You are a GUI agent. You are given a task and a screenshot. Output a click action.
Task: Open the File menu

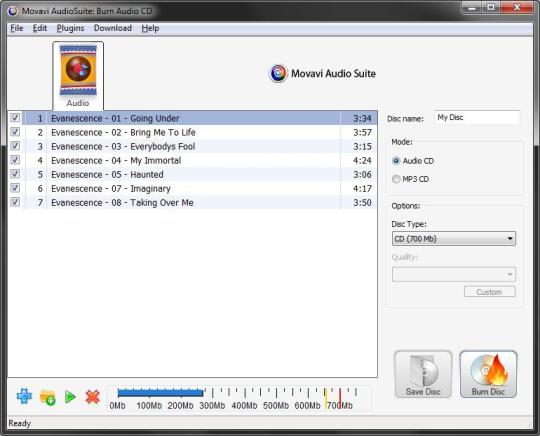17,28
